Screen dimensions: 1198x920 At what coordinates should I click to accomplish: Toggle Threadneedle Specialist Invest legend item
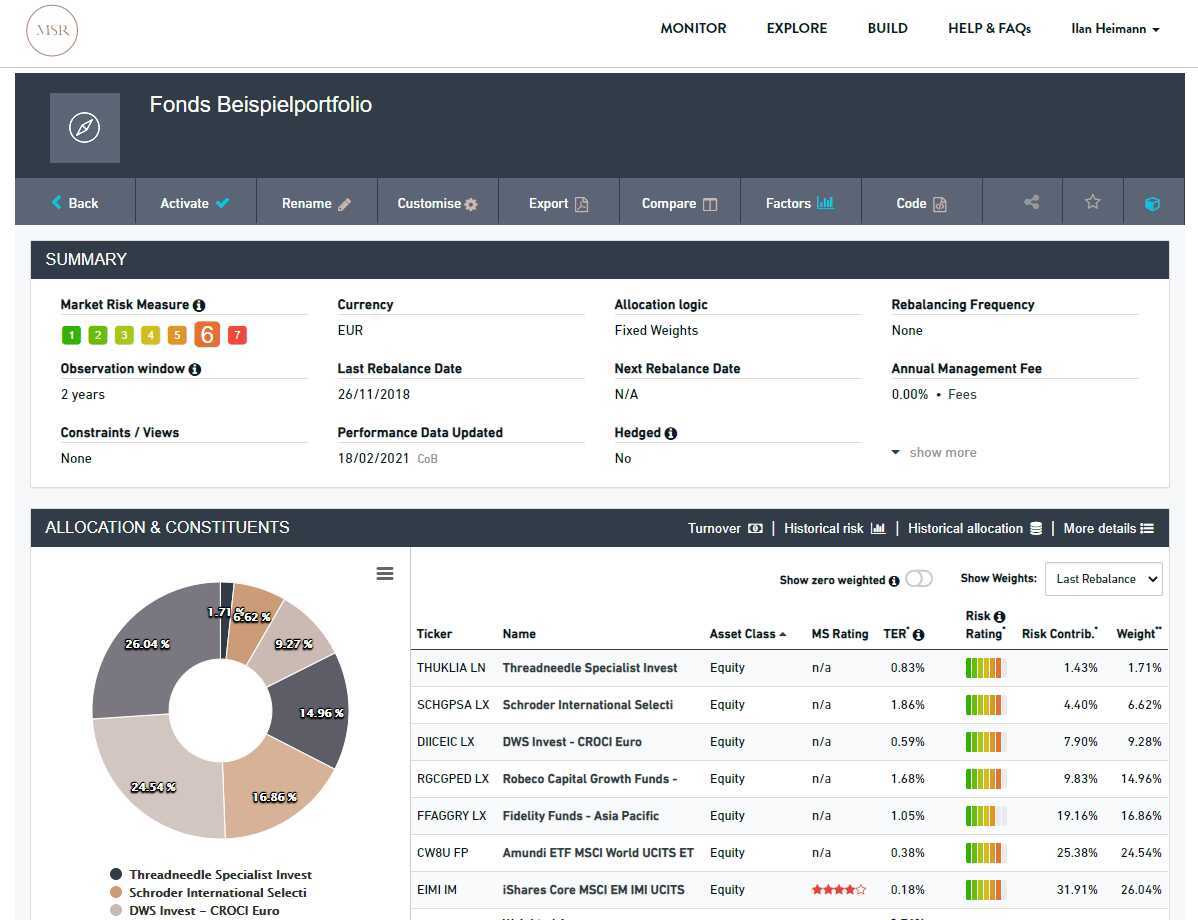pyautogui.click(x=211, y=874)
